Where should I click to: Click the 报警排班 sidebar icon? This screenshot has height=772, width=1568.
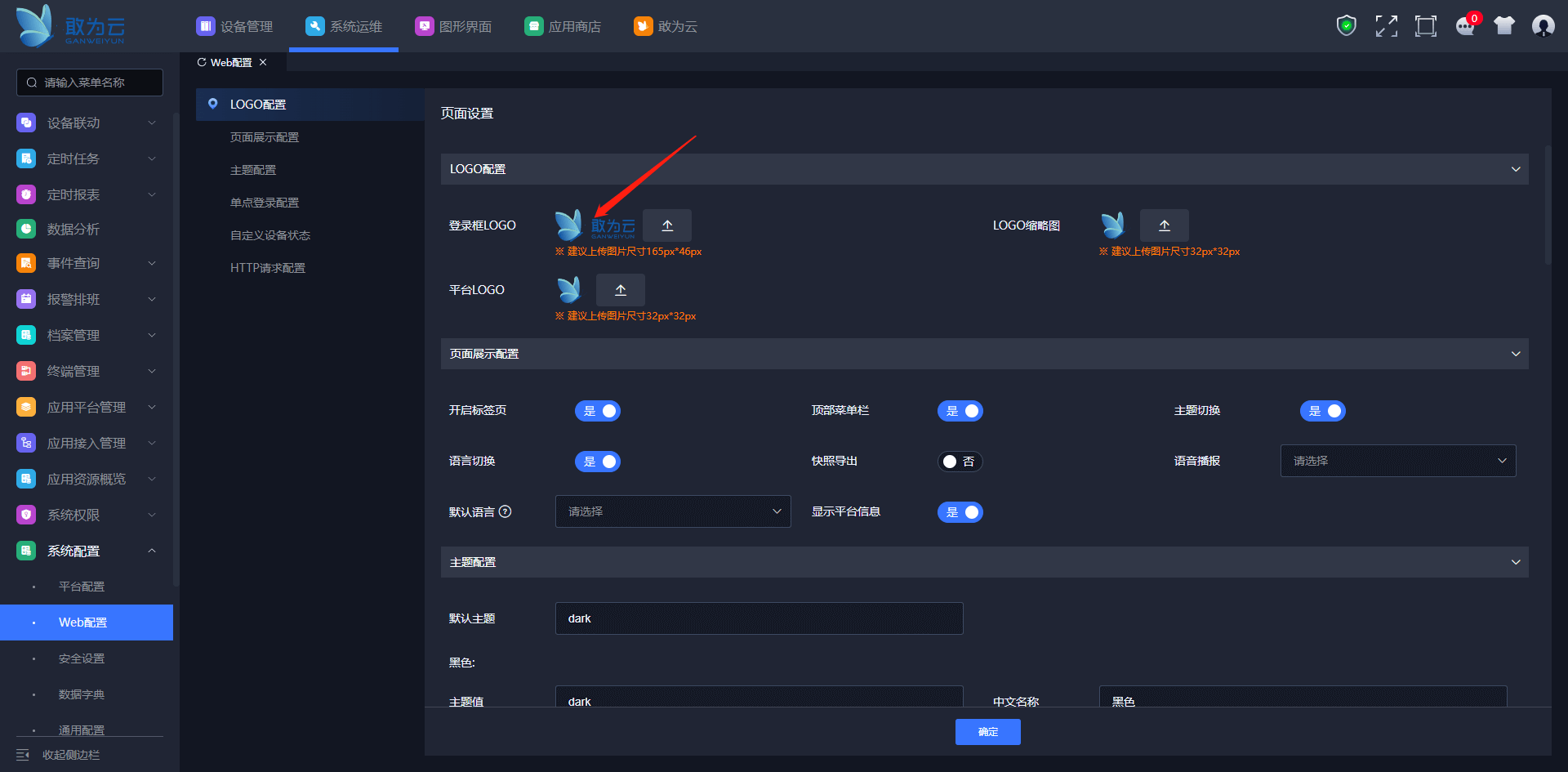(x=26, y=299)
